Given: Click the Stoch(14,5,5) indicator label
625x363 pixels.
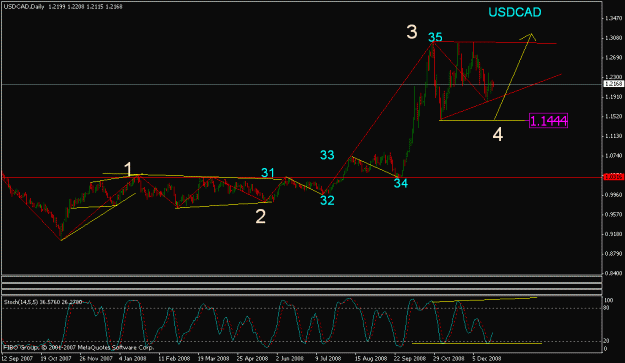Looking at the screenshot, I should pos(43,302).
